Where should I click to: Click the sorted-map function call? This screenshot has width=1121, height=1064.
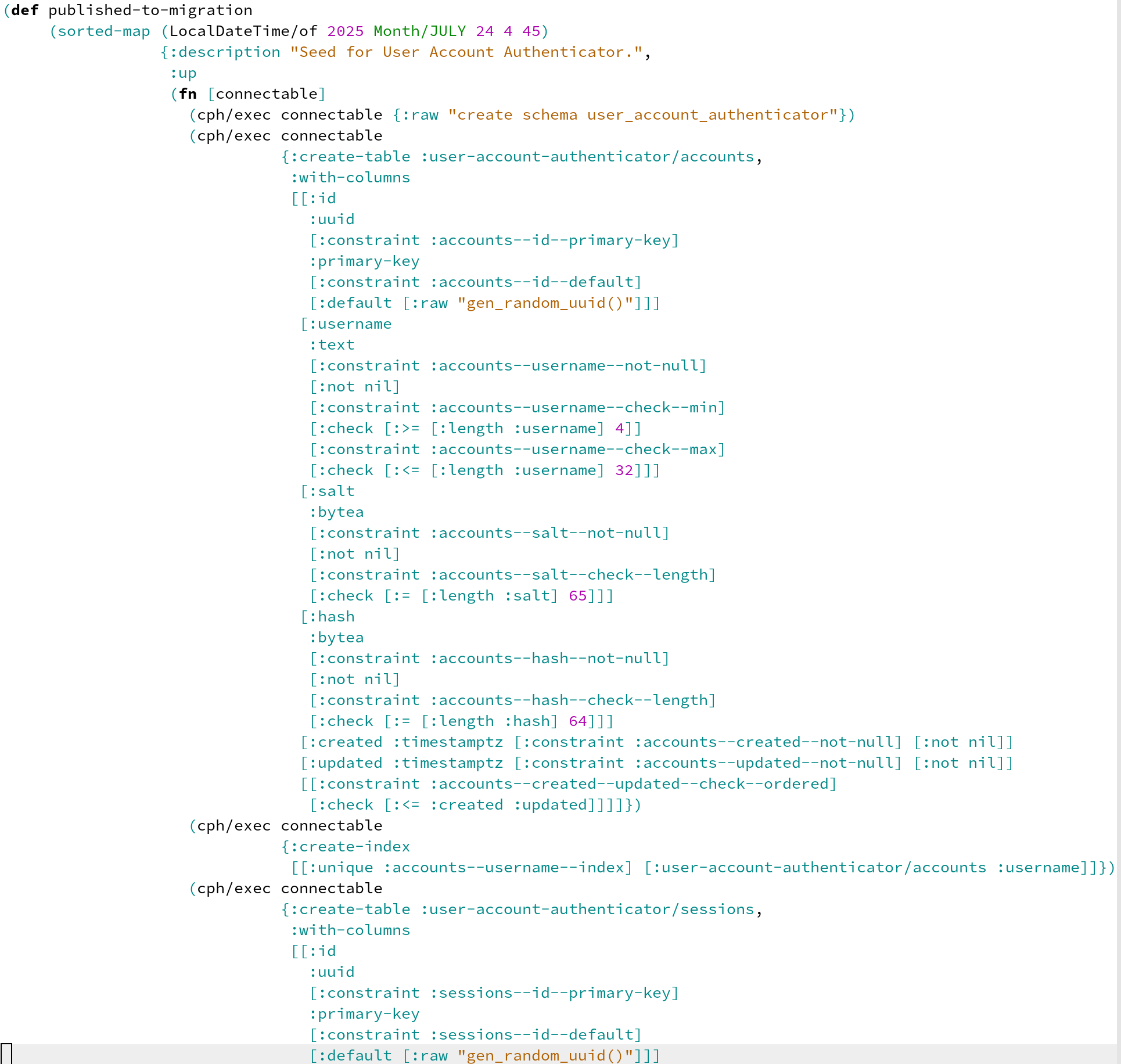tap(104, 31)
